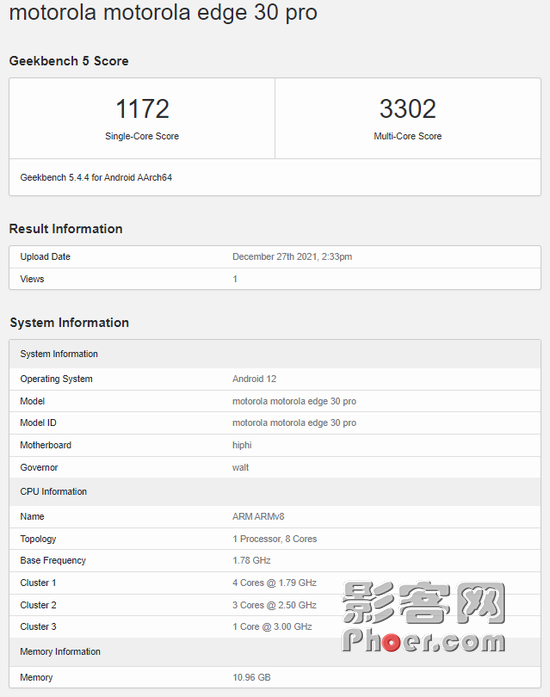Click the Base Frequency 1.78 GHz value
This screenshot has height=697, width=550.
252,561
